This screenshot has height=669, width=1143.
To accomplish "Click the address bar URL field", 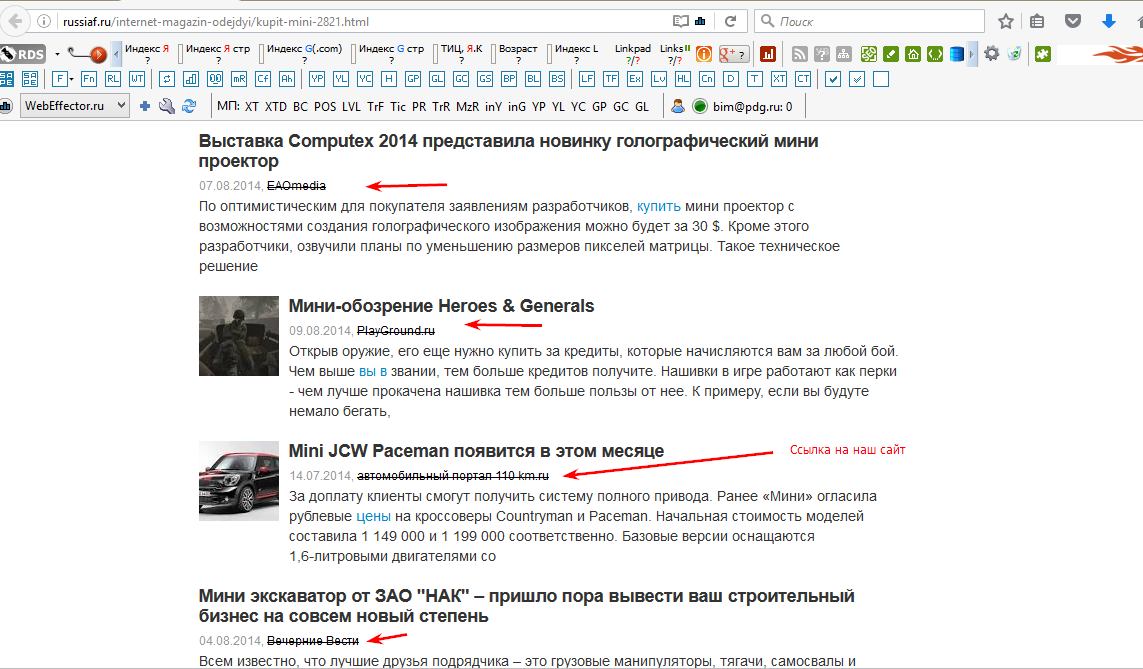I will pyautogui.click(x=364, y=21).
